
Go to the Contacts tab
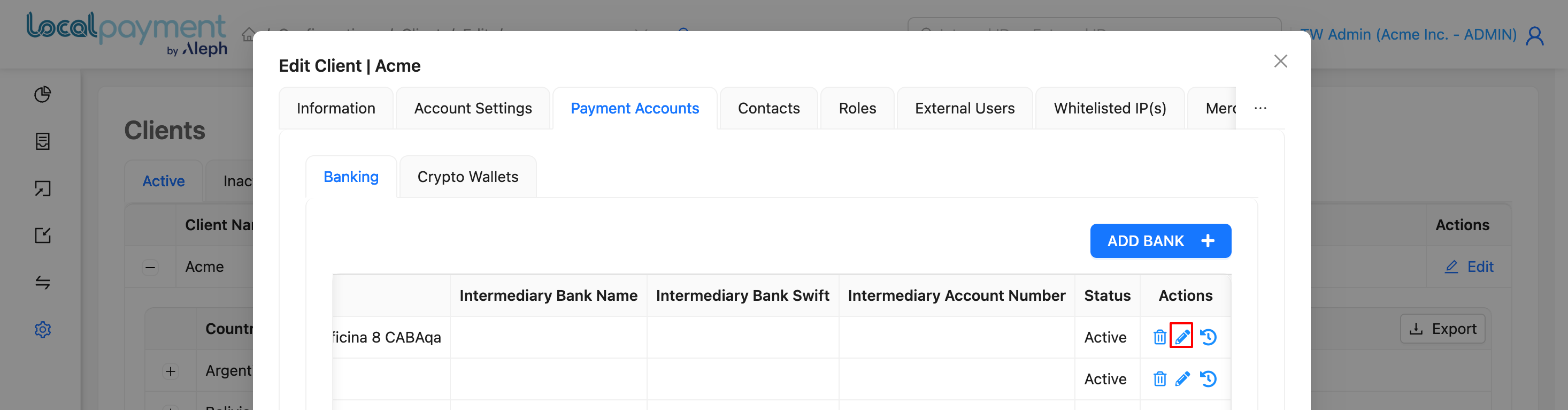(x=769, y=109)
